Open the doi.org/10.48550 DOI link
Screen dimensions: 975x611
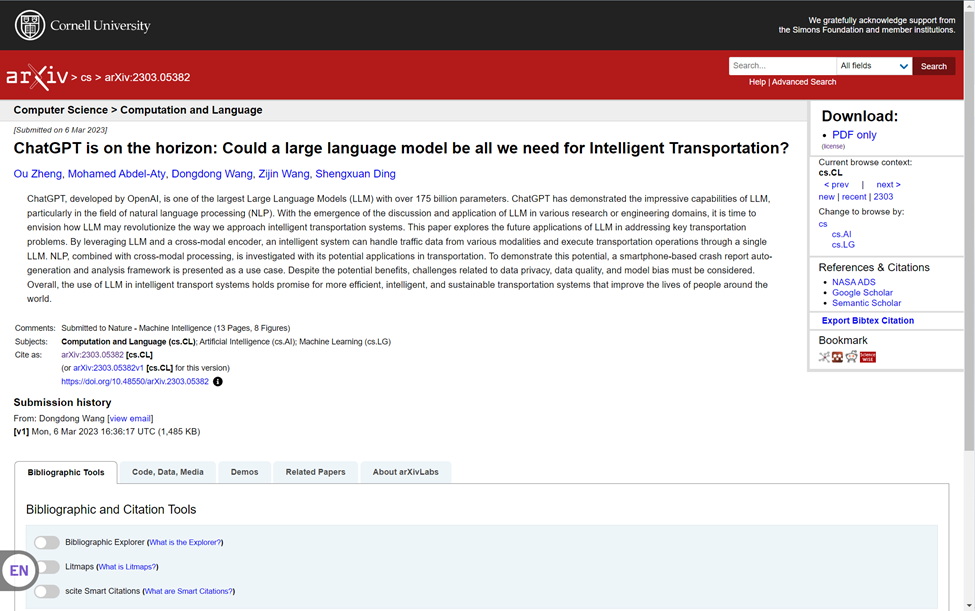[x=135, y=382]
